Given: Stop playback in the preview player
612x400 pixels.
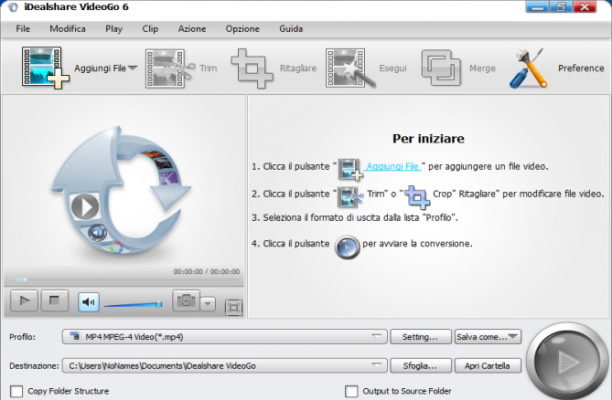Looking at the screenshot, I should click(x=54, y=300).
